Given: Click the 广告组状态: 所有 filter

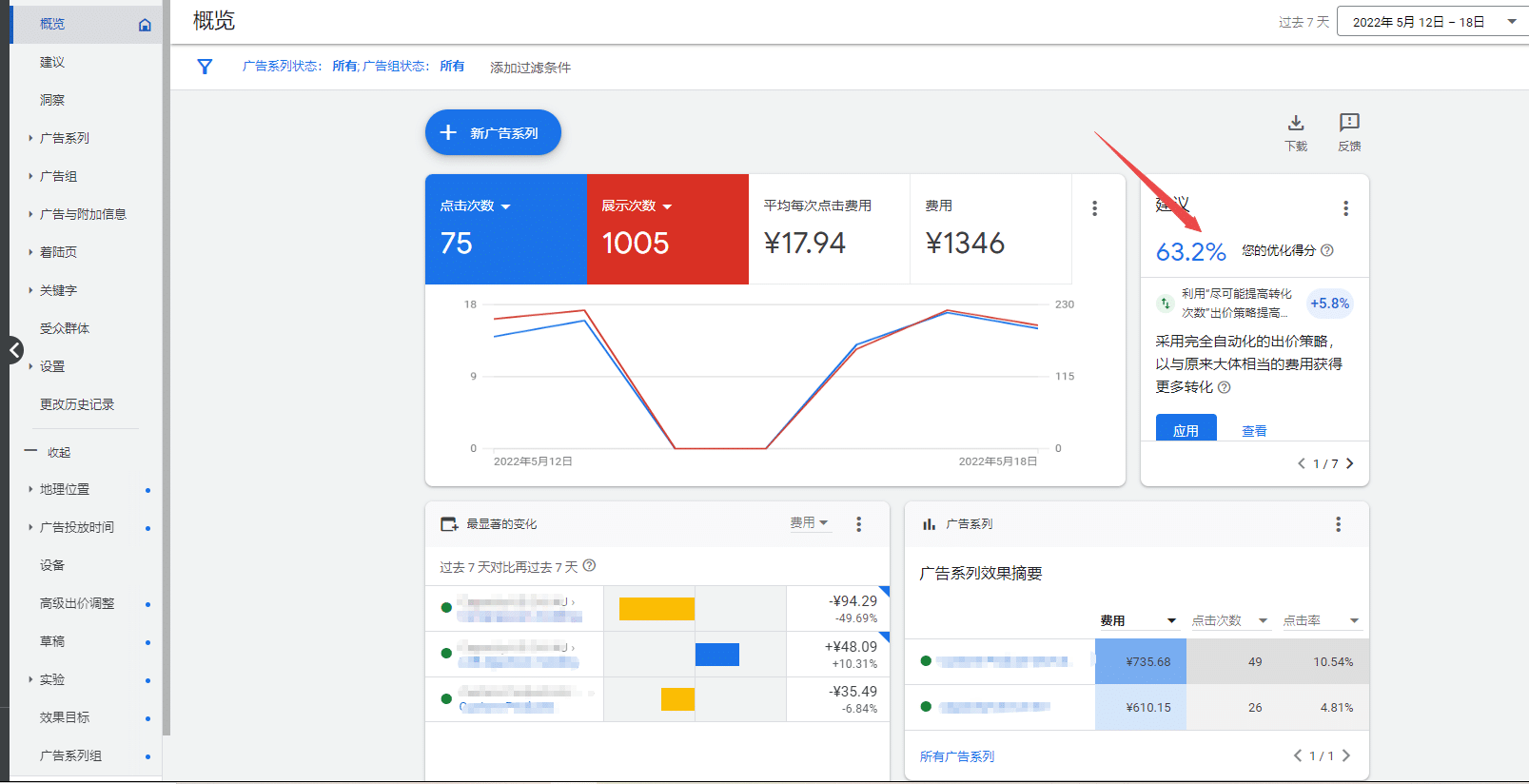Looking at the screenshot, I should click(x=413, y=66).
